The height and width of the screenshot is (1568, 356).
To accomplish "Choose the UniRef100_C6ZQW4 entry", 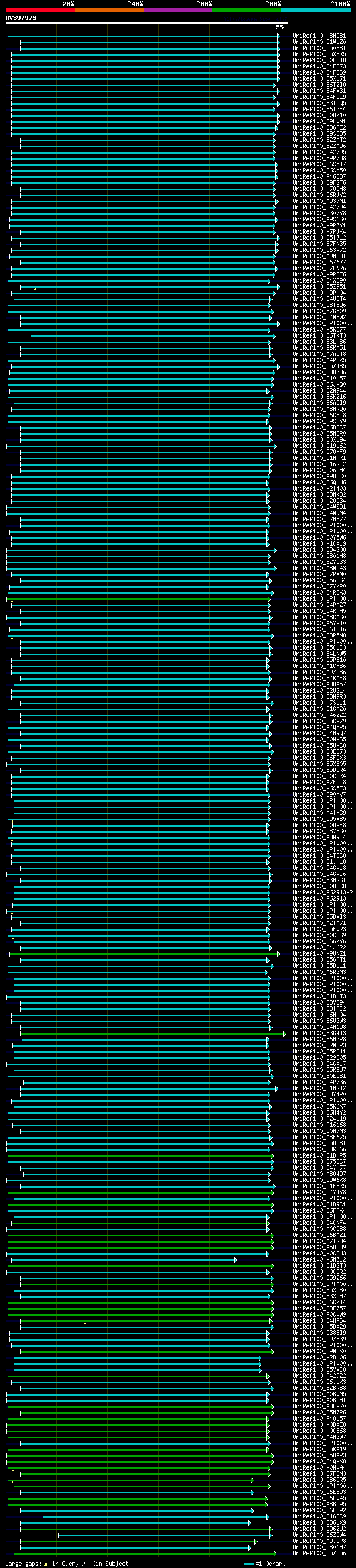I will (319, 1535).
